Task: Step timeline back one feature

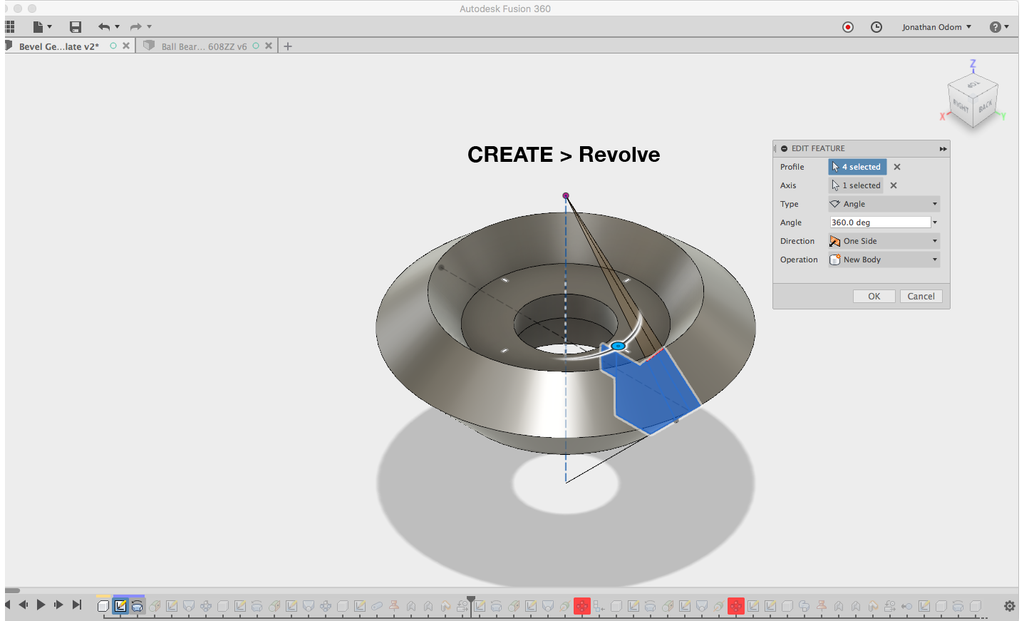Action: (24, 605)
